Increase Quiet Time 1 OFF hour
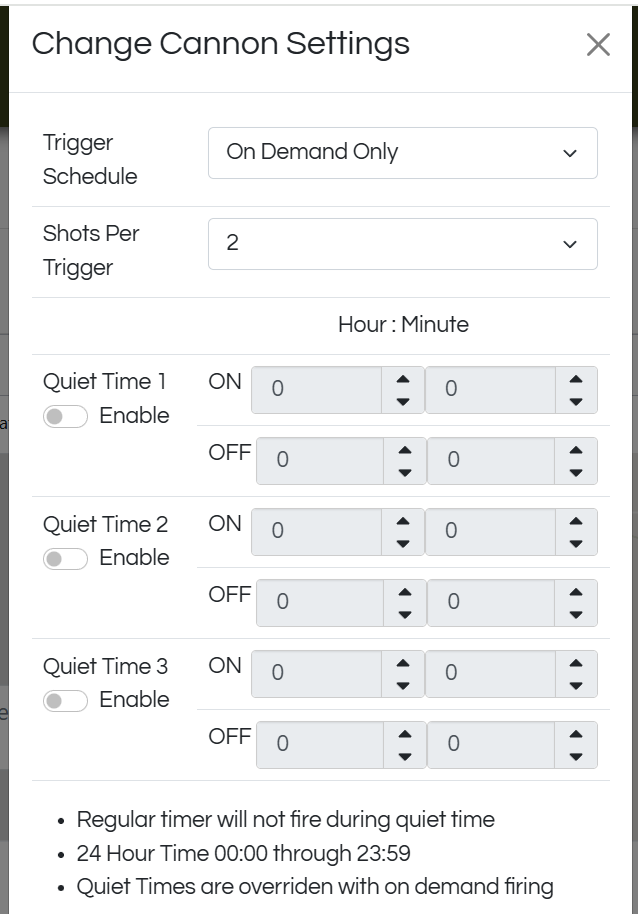The image size is (638, 914). (x=405, y=450)
